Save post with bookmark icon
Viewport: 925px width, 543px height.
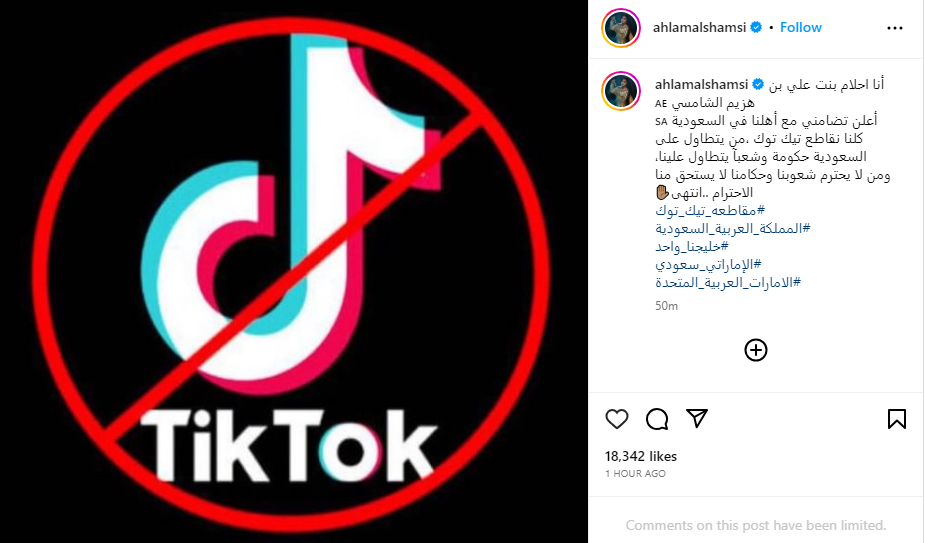896,419
